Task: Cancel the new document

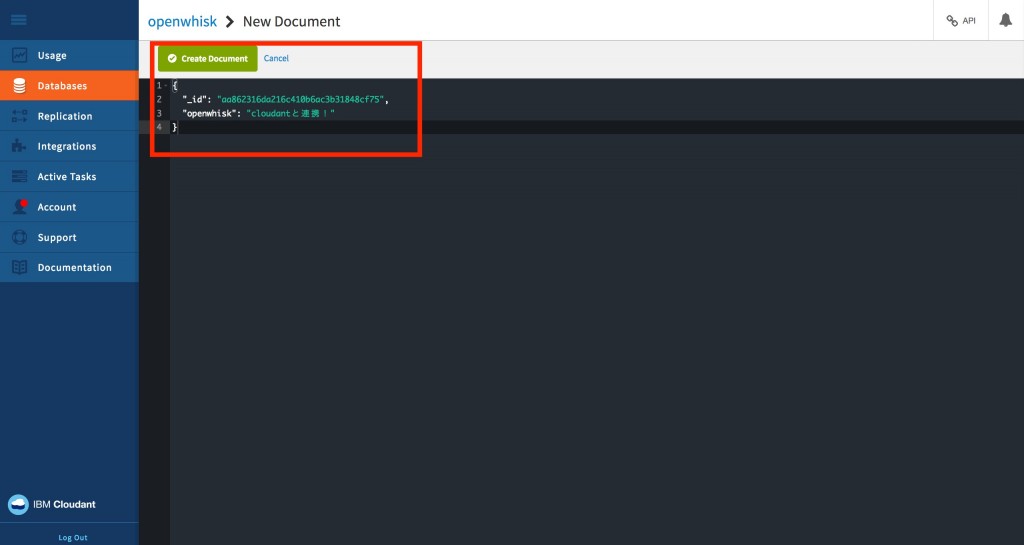Action: click(x=276, y=58)
